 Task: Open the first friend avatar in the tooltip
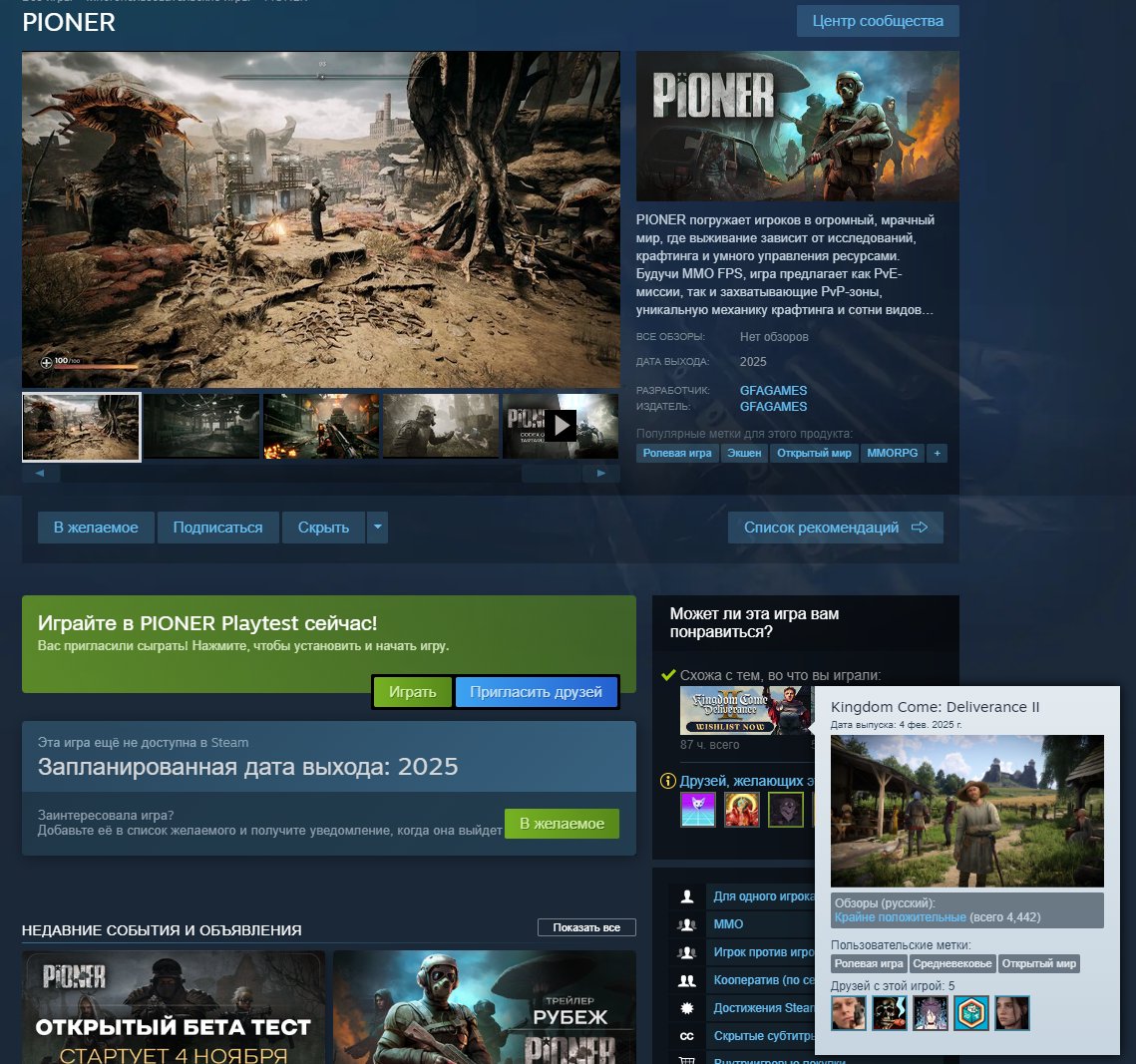[849, 1013]
